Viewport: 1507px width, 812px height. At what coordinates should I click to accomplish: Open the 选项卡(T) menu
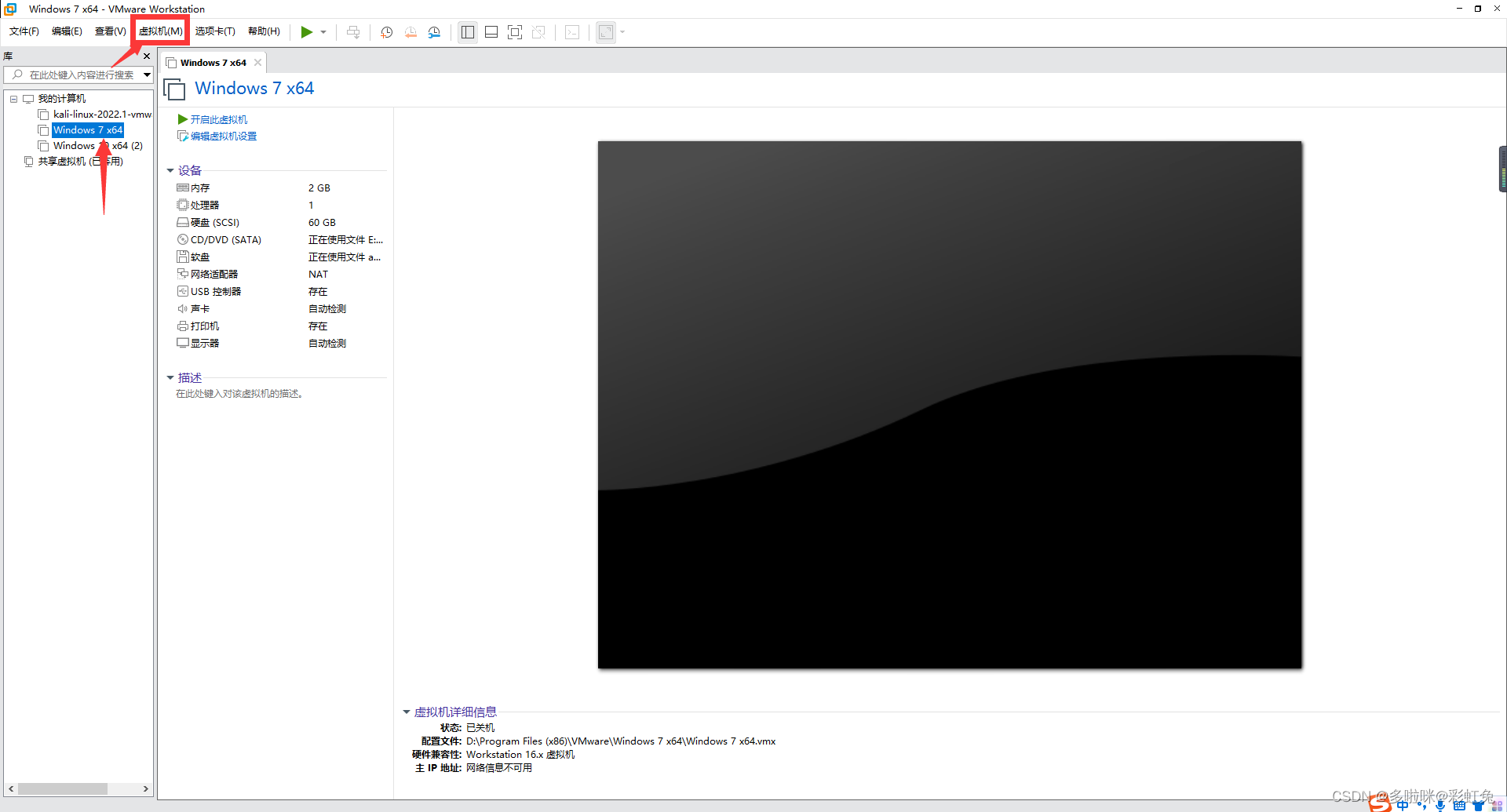(x=215, y=31)
